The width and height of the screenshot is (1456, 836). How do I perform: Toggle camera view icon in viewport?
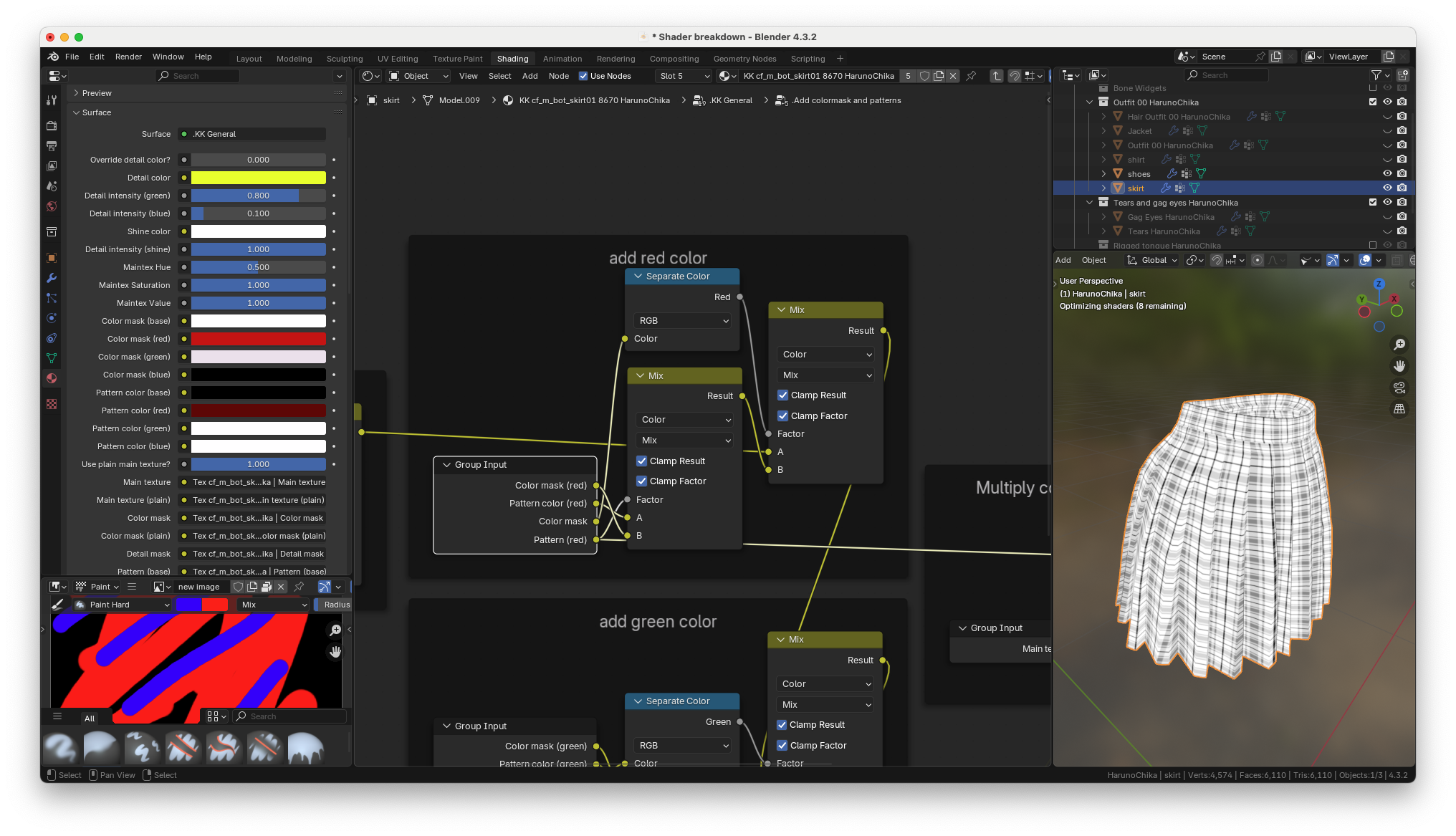[x=1399, y=388]
